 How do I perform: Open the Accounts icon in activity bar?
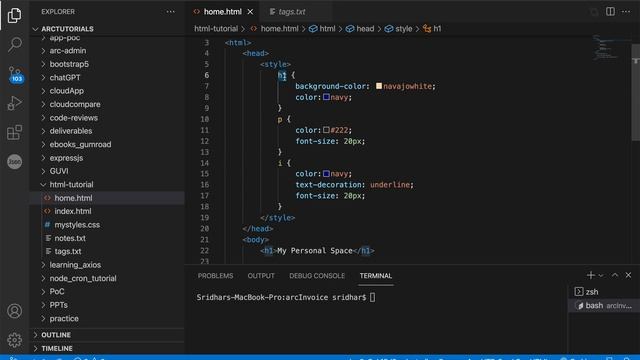tap(14, 311)
